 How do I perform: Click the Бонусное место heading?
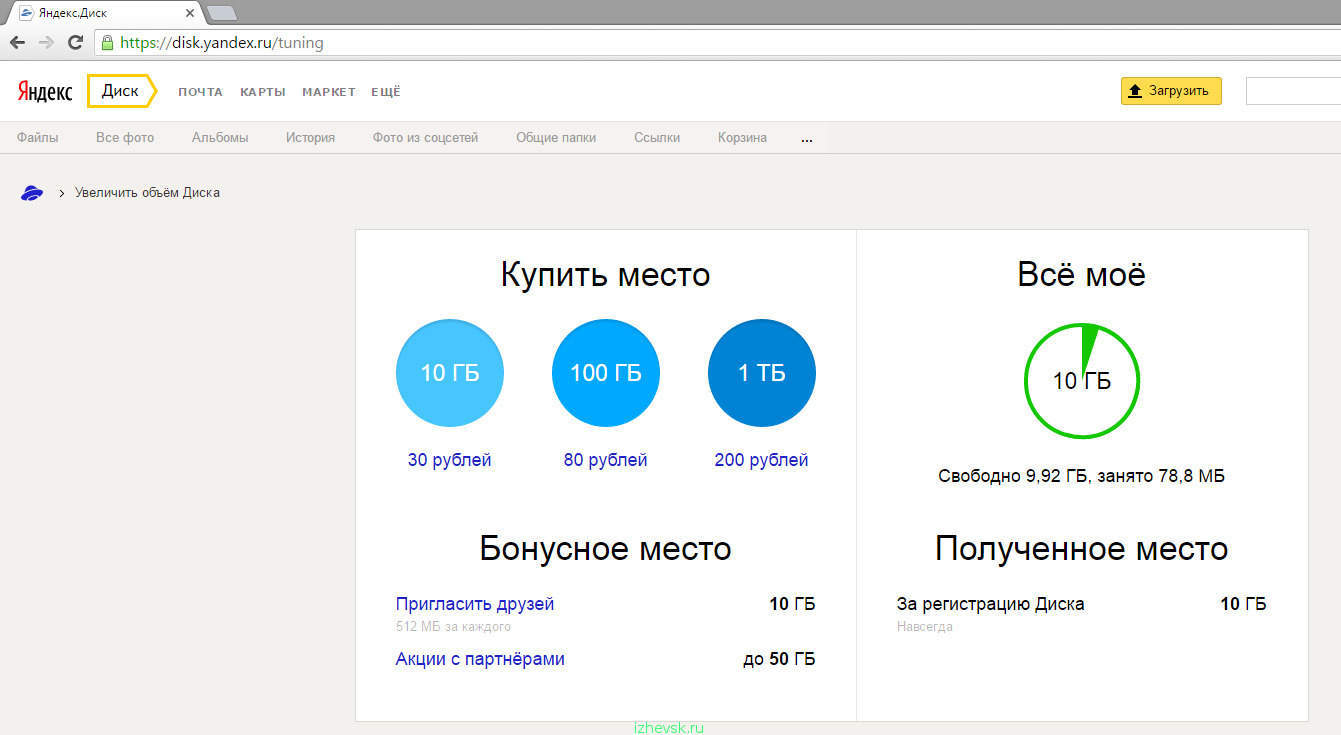click(606, 548)
